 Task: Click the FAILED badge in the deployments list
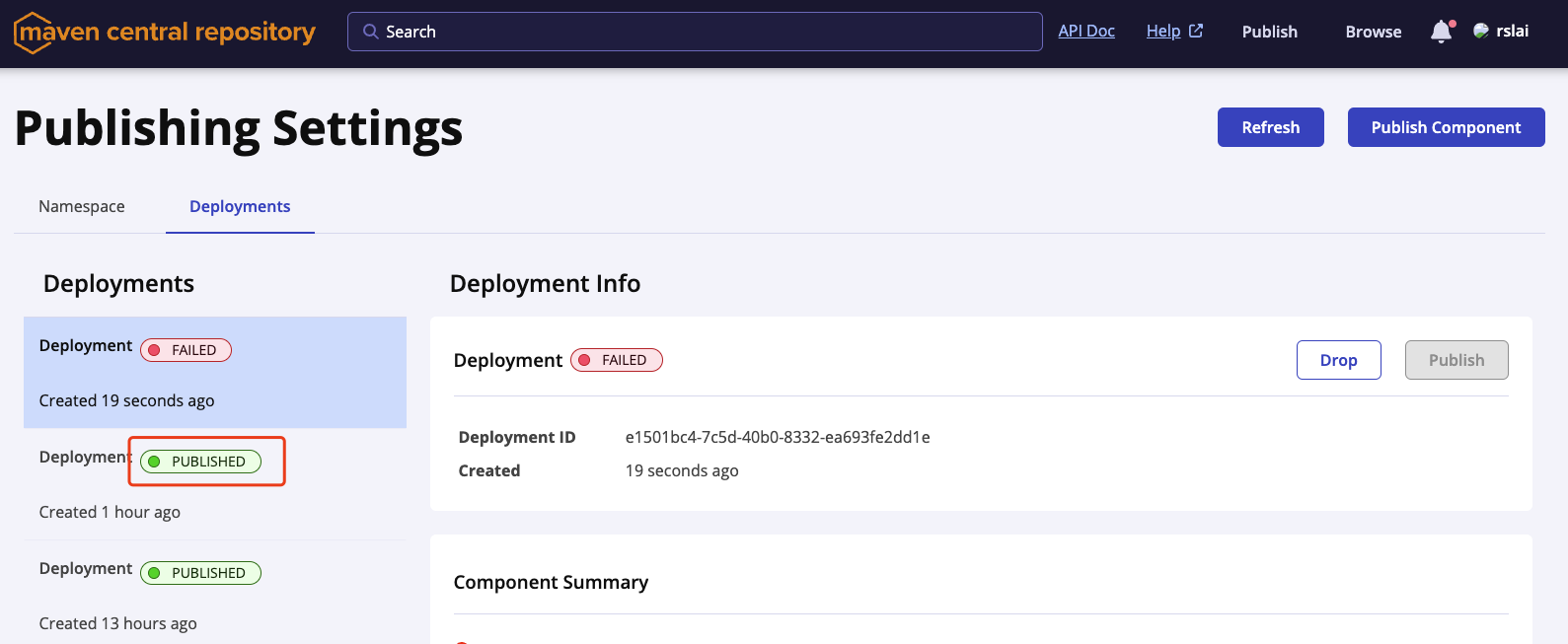186,350
